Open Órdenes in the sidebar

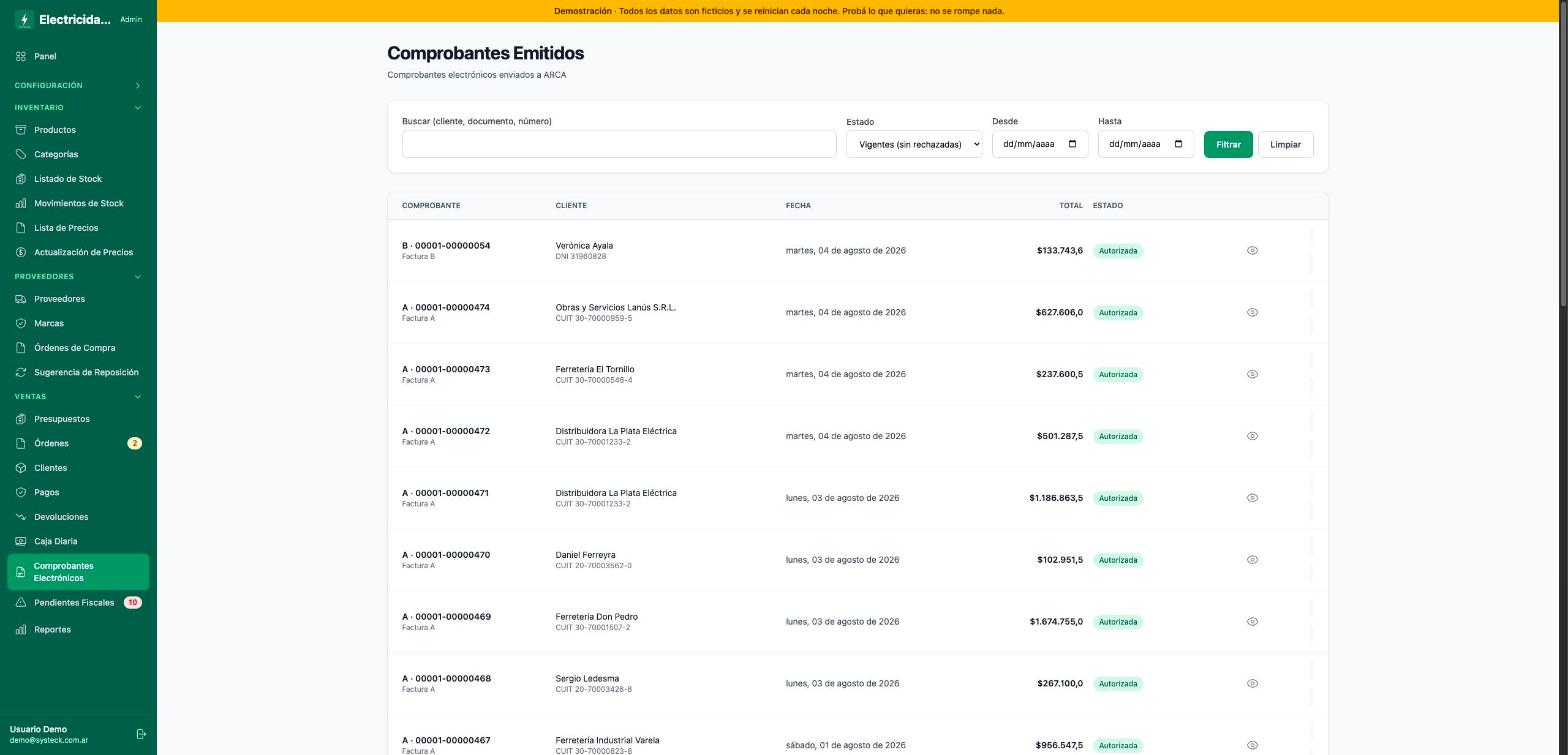[x=78, y=443]
